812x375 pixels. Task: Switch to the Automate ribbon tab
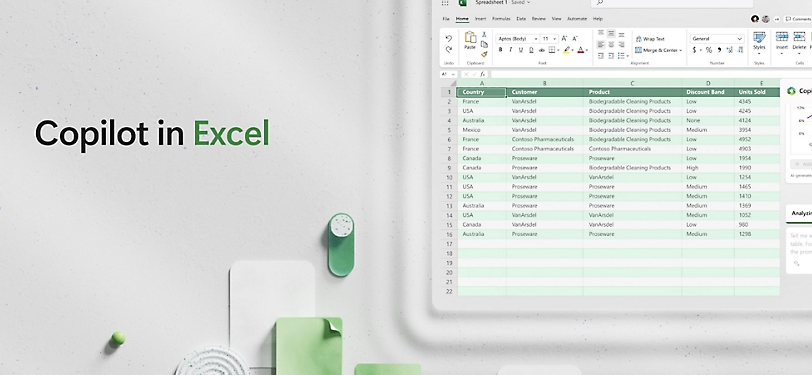[577, 19]
